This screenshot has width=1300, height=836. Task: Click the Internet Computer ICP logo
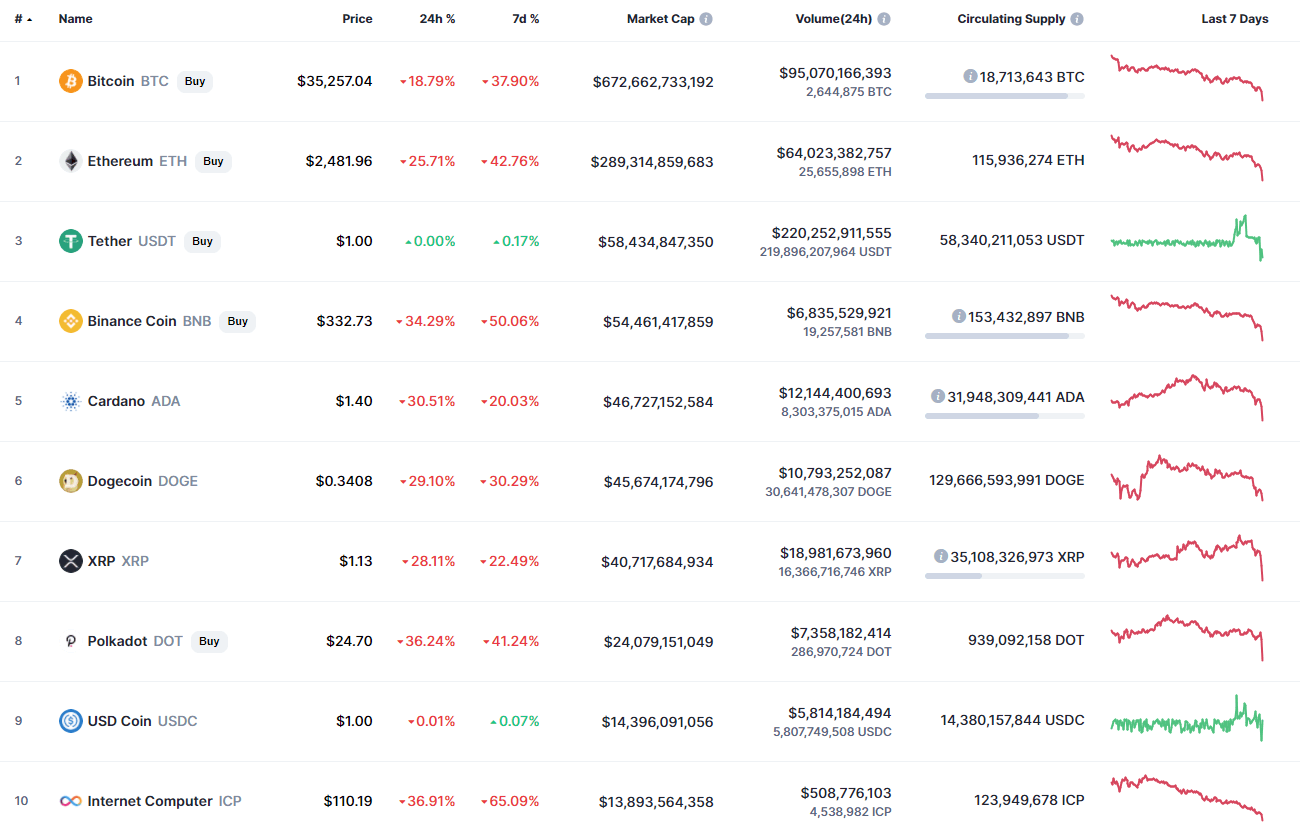69,801
